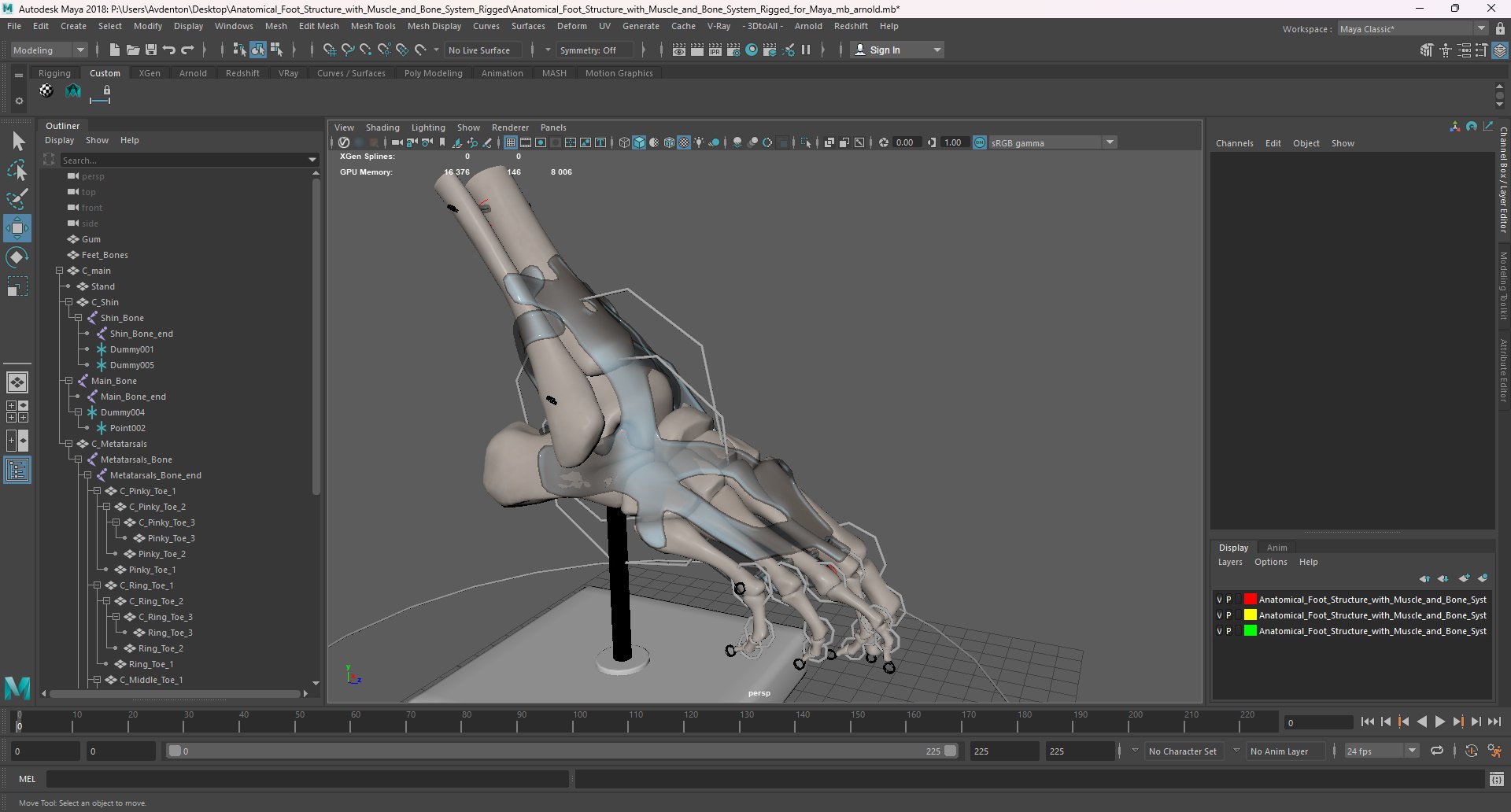This screenshot has width=1511, height=812.
Task: Toggle visibility V of green layer
Action: click(1219, 631)
